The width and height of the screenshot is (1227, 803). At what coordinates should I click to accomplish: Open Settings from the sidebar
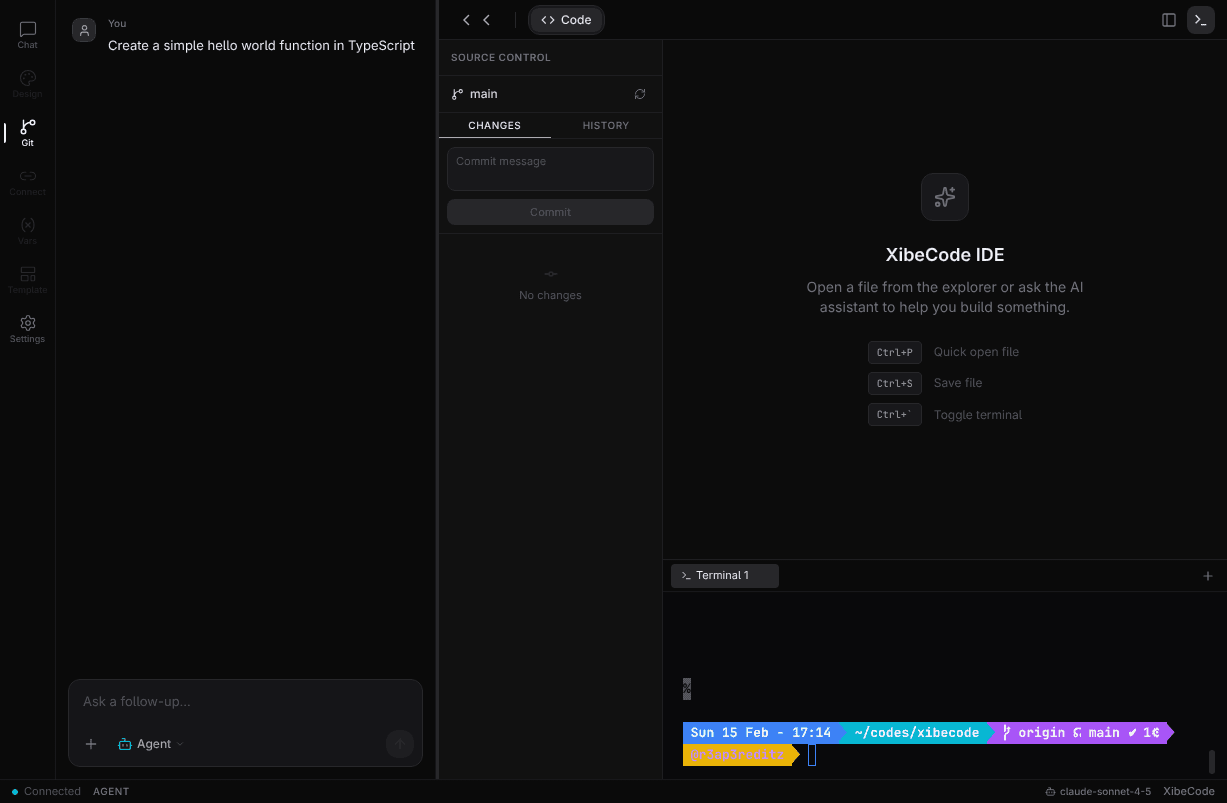[27, 328]
